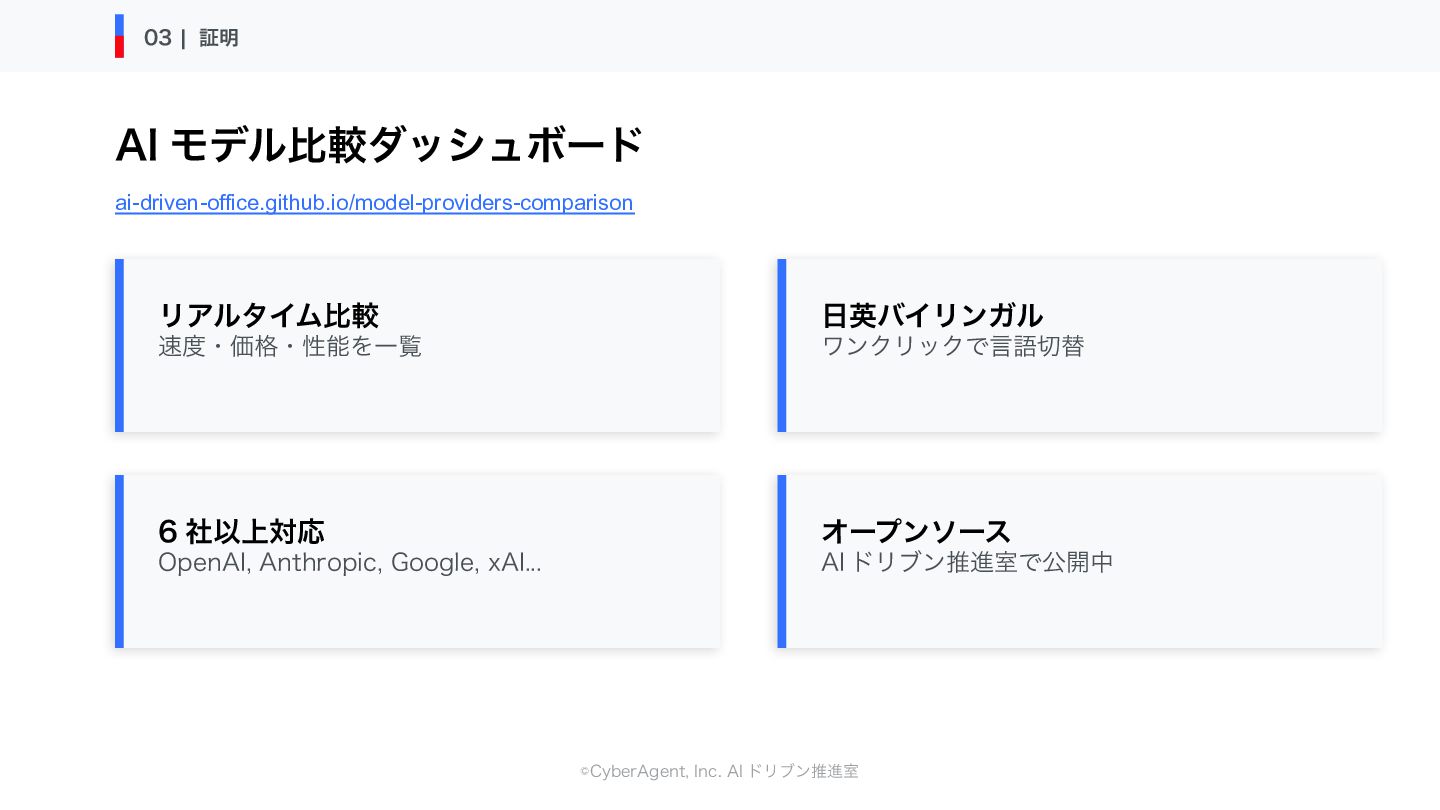This screenshot has width=1440, height=810.
Task: Click the ワンクリックで言語切替 description text
Action: pyautogui.click(x=953, y=347)
